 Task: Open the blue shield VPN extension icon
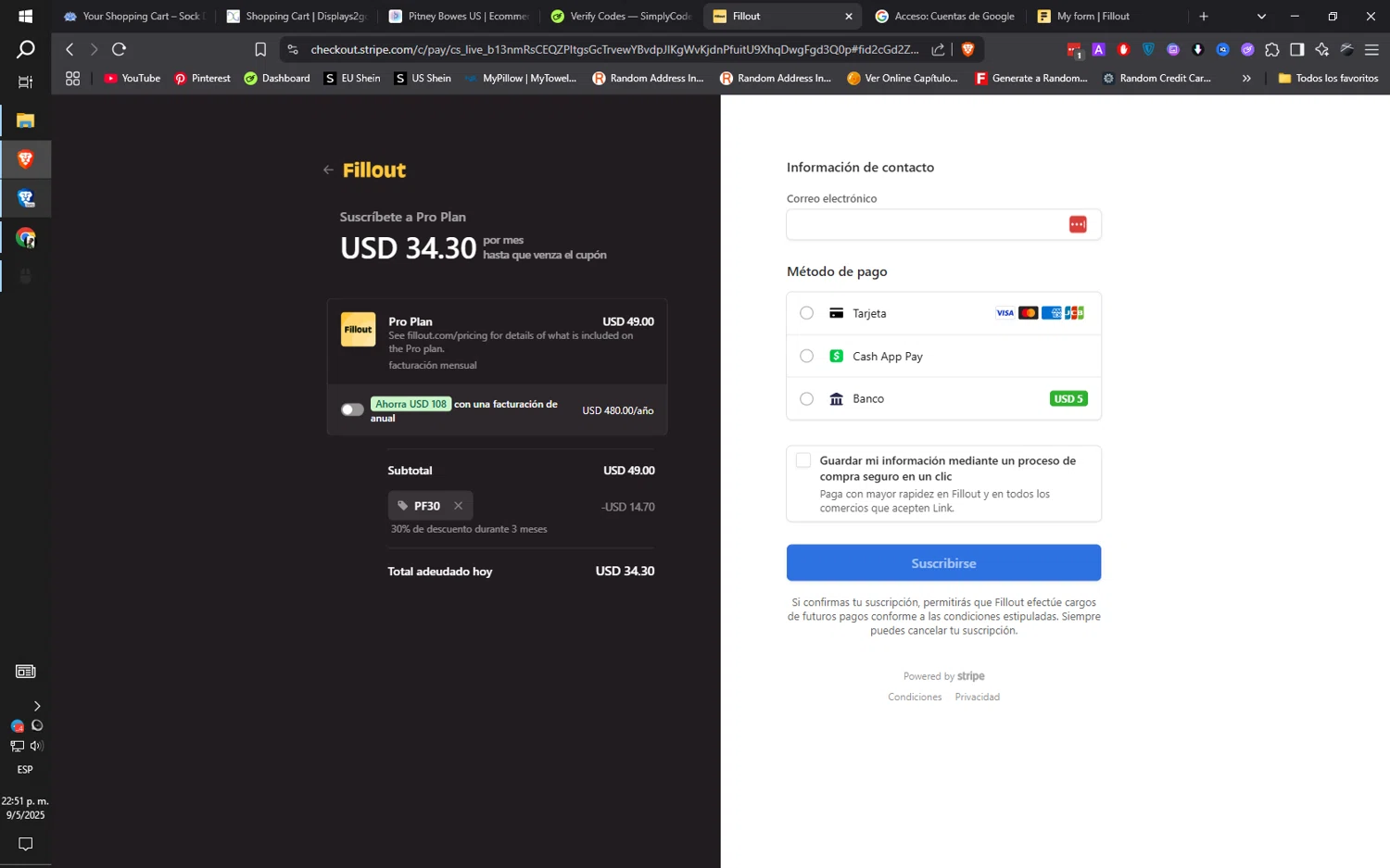click(x=1148, y=49)
